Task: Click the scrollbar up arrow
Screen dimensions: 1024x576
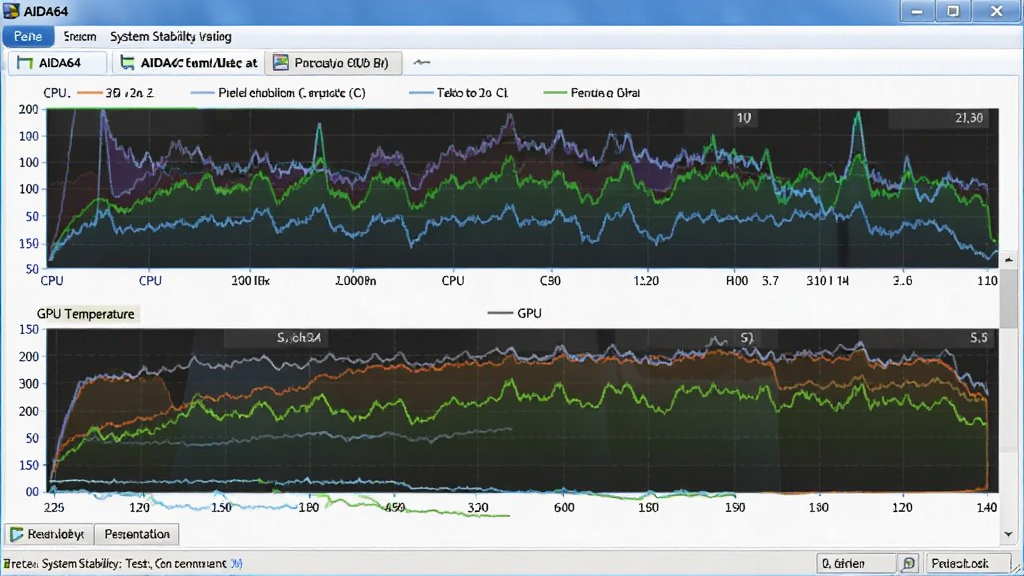Action: point(1009,259)
